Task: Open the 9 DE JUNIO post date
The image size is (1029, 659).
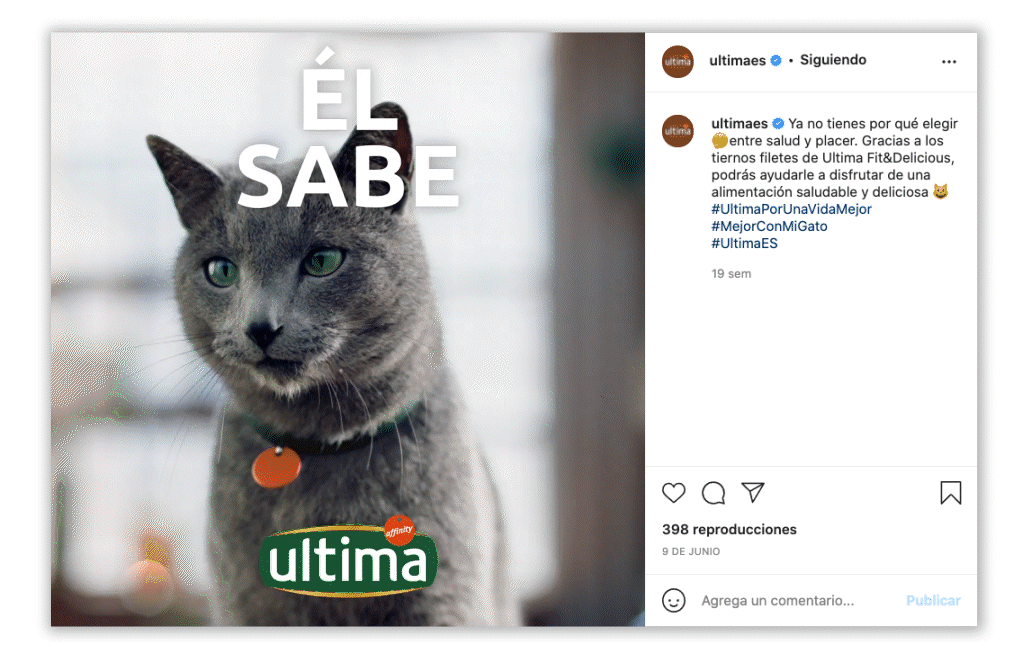Action: (x=691, y=552)
